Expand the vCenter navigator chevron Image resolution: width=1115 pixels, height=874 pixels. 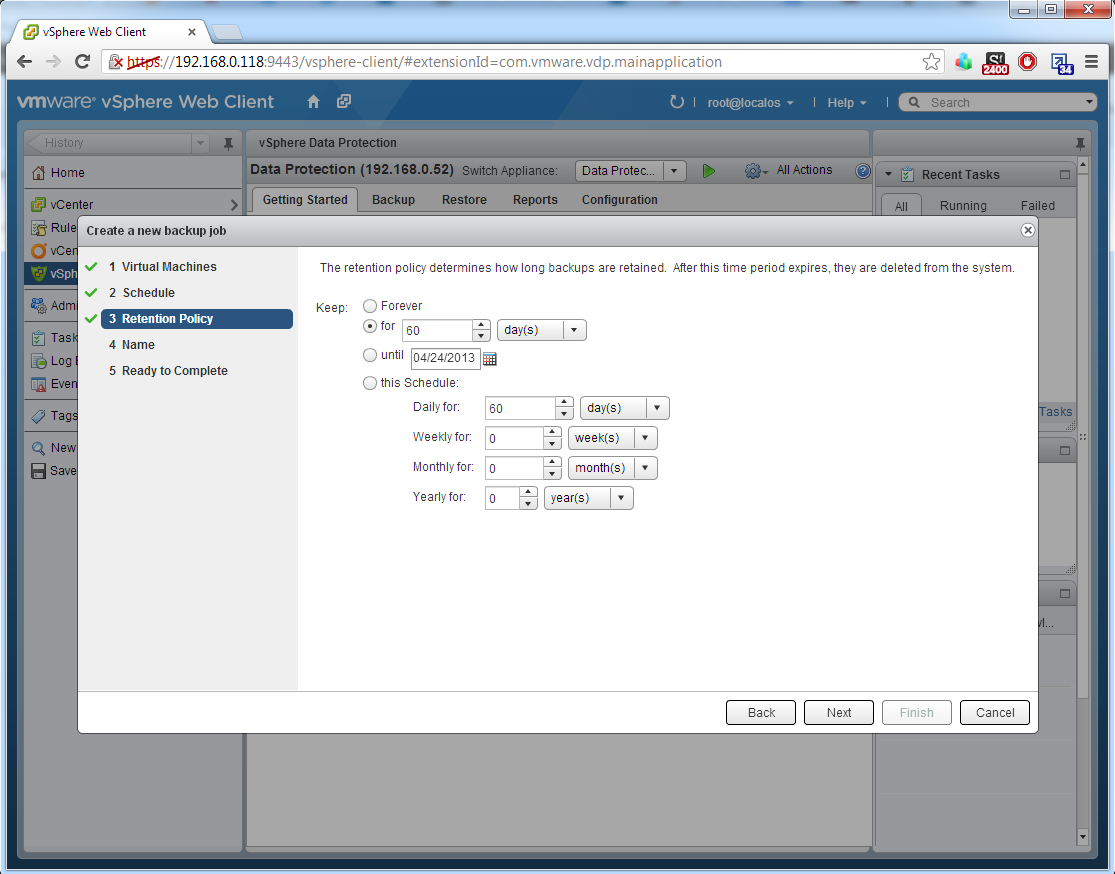point(234,205)
